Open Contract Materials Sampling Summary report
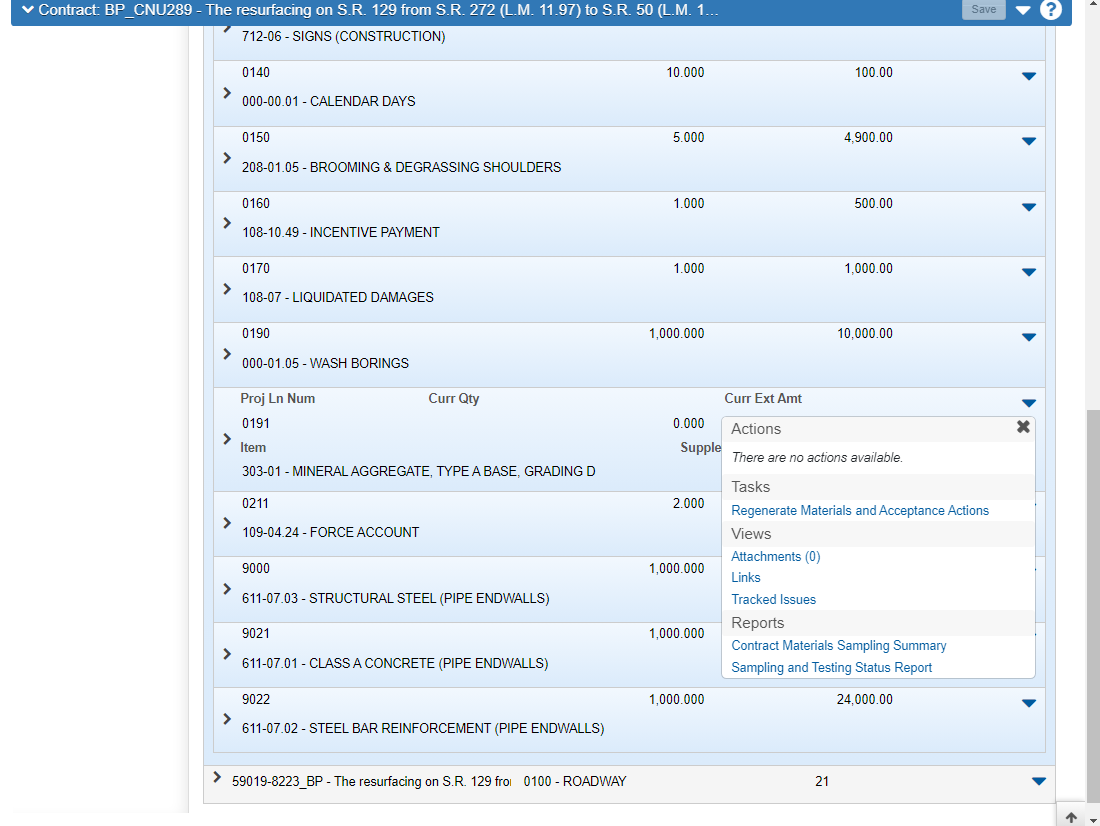The image size is (1100, 826). click(838, 646)
